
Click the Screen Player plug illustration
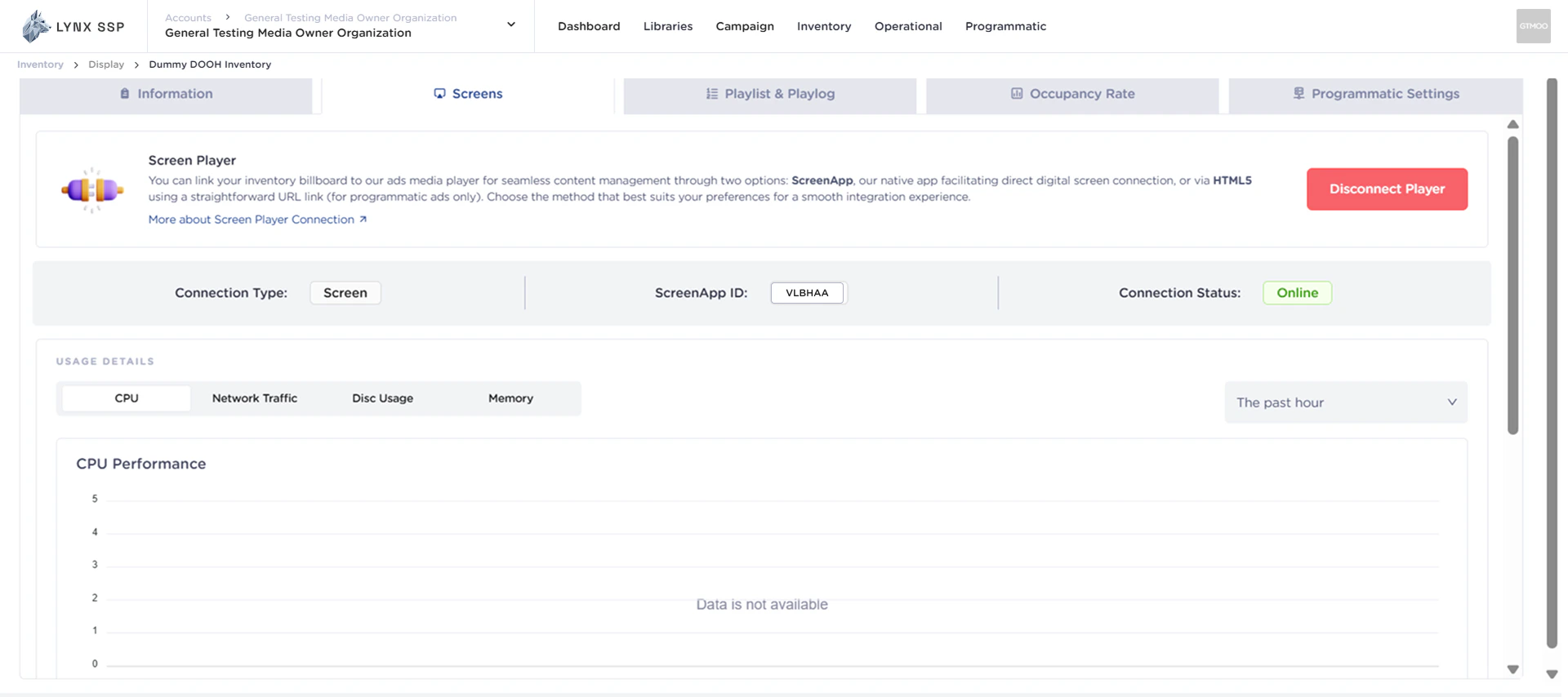92,190
